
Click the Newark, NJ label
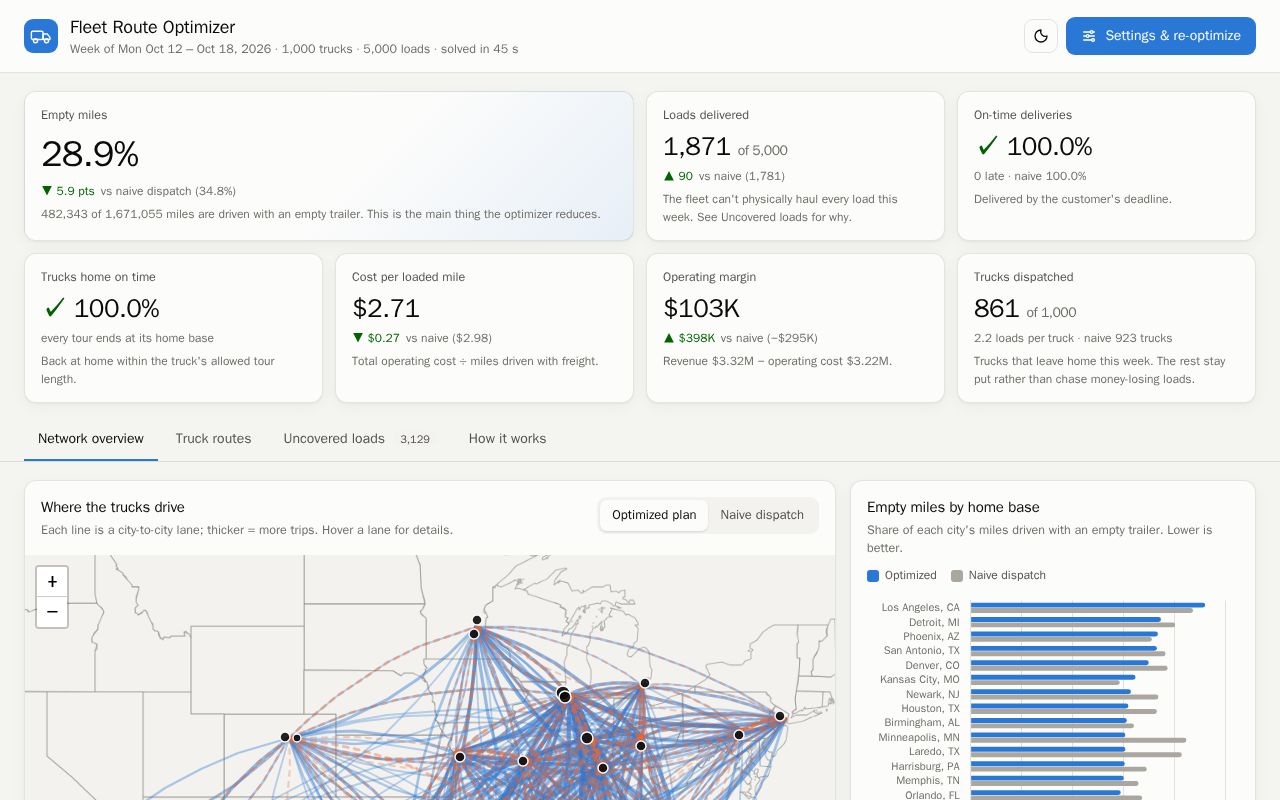click(x=932, y=694)
